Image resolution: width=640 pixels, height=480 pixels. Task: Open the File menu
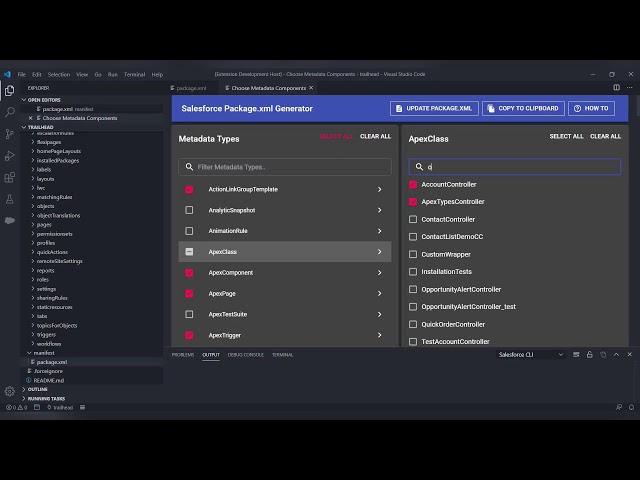click(22, 74)
